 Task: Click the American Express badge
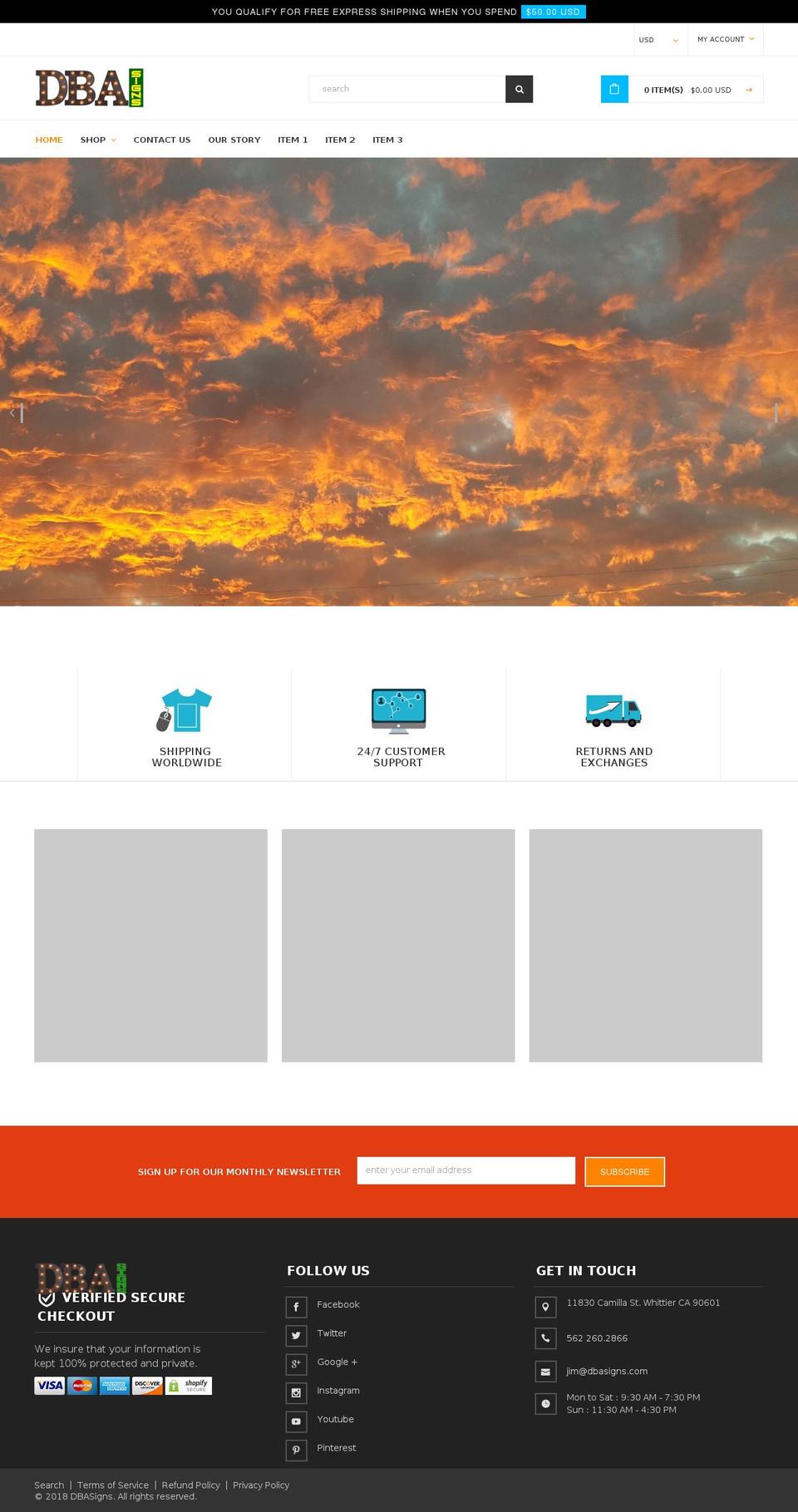tap(115, 1386)
